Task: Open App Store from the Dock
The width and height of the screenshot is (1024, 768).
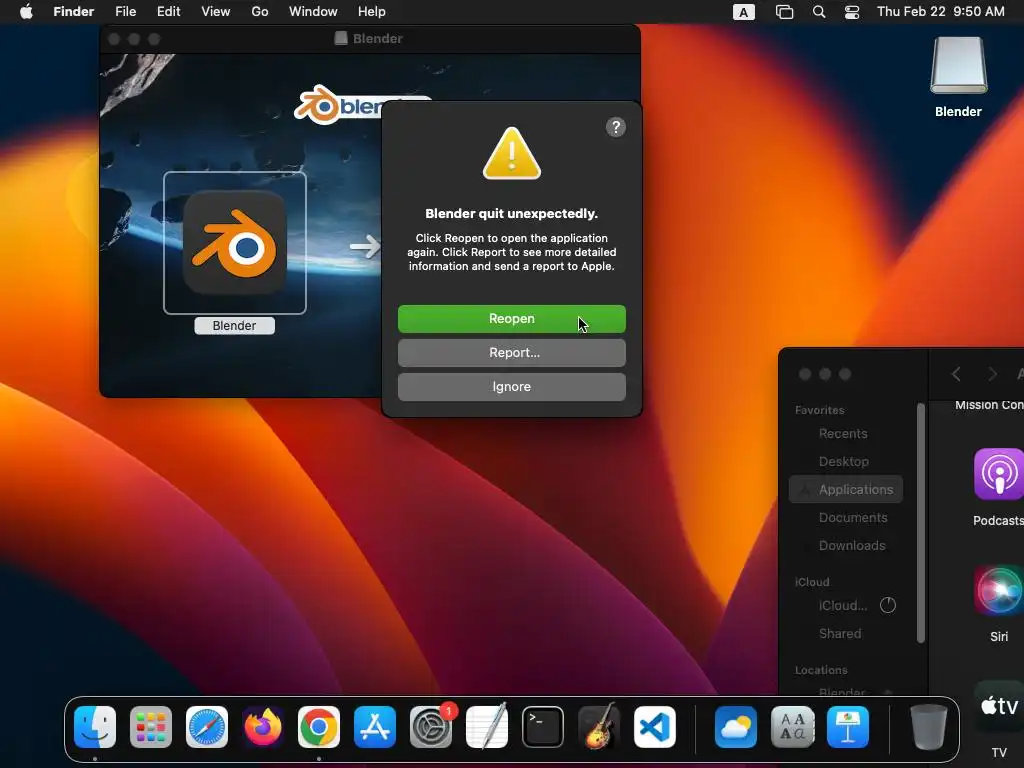Action: (x=375, y=727)
